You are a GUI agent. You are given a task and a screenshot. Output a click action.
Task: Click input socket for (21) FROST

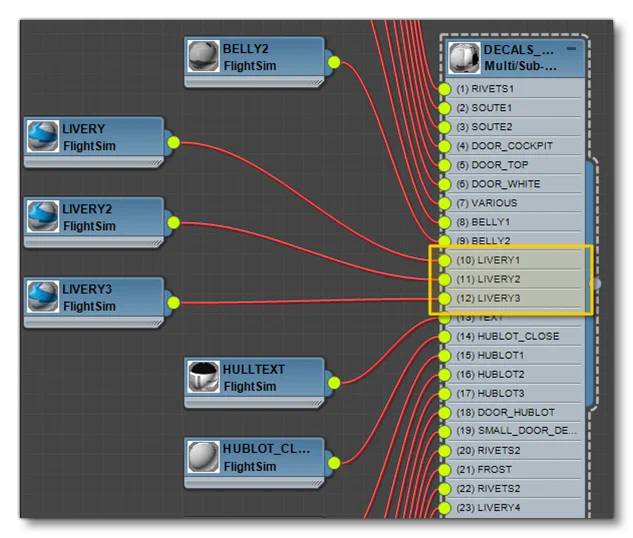click(444, 470)
